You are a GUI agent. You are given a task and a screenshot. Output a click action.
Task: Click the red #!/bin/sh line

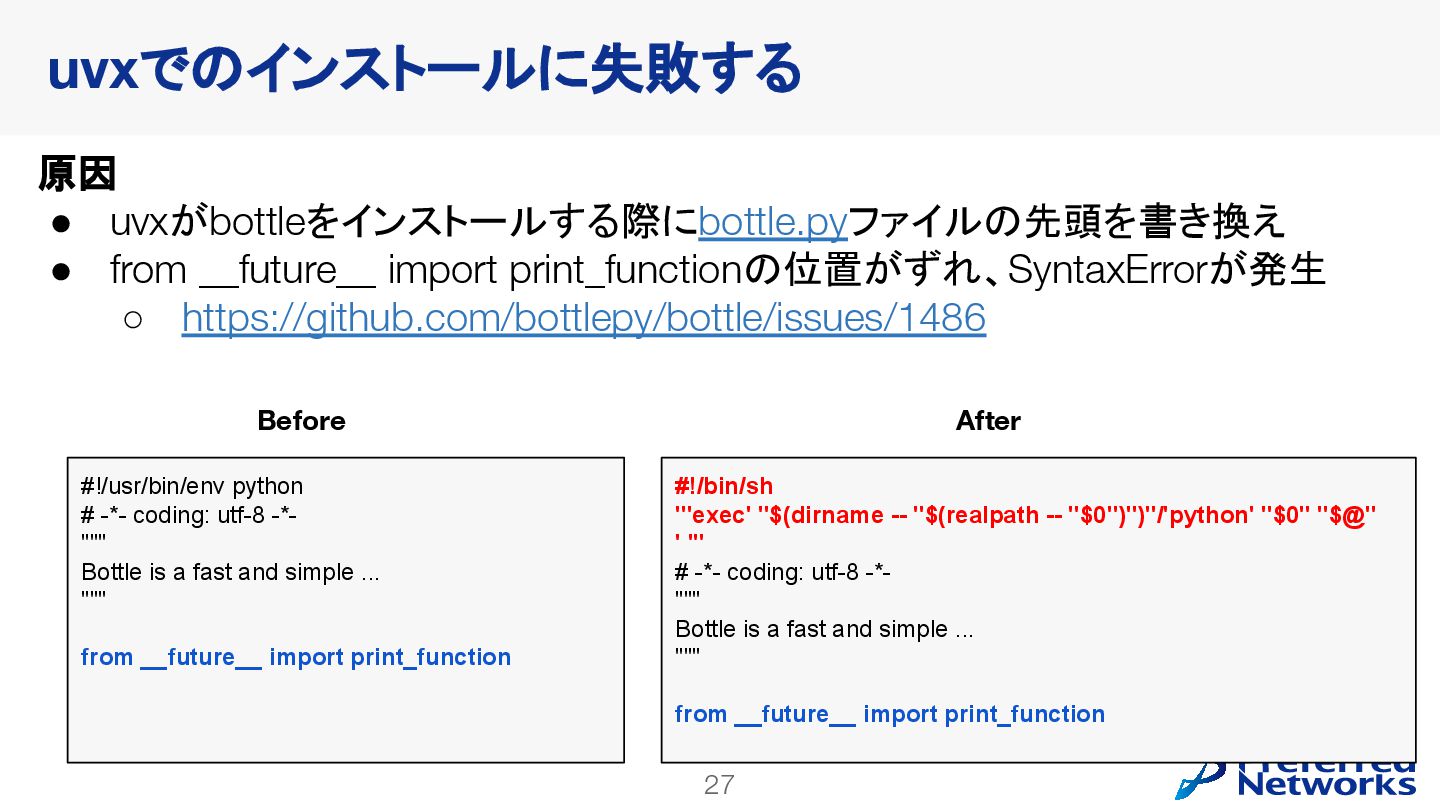point(724,486)
